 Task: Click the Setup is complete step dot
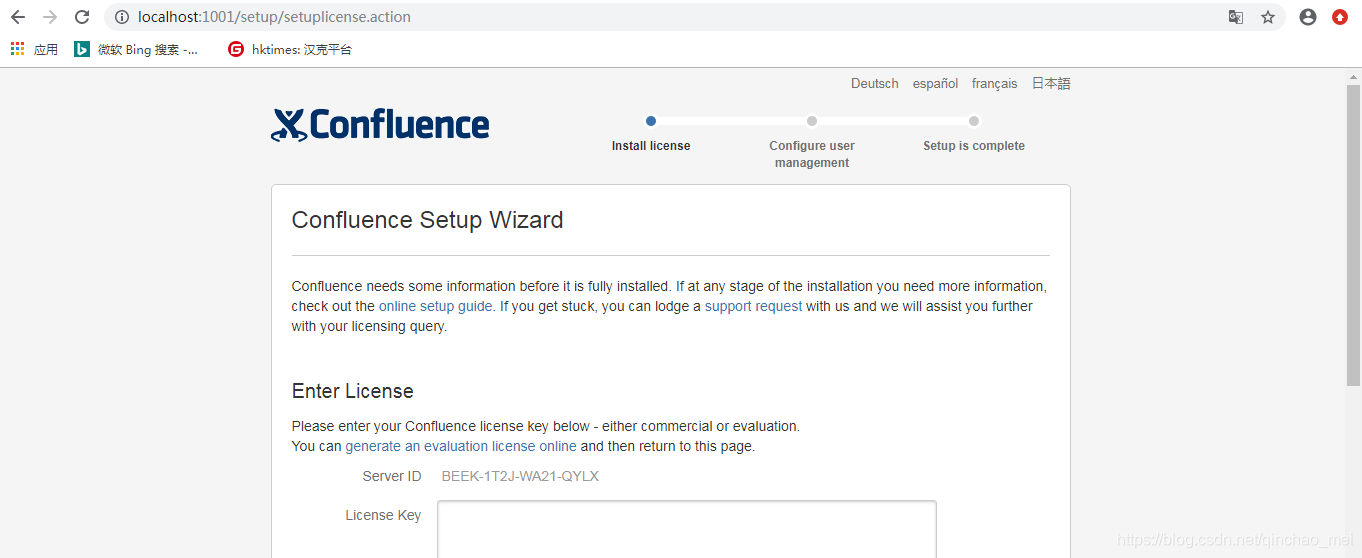click(x=974, y=121)
